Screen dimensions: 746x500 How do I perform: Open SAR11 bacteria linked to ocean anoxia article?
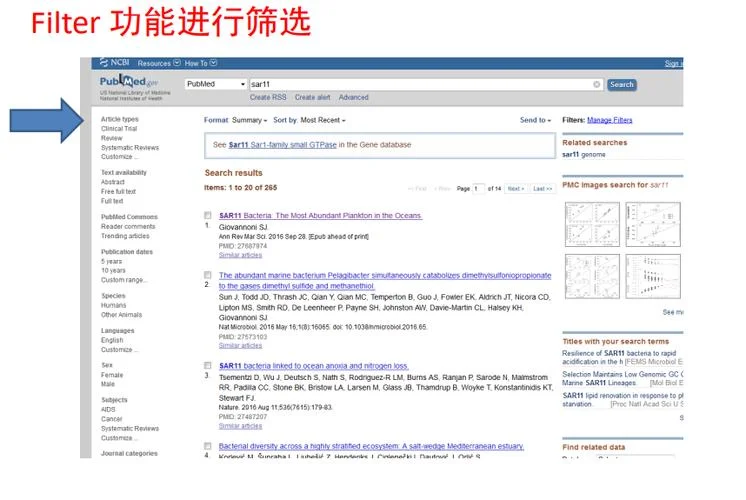point(314,366)
